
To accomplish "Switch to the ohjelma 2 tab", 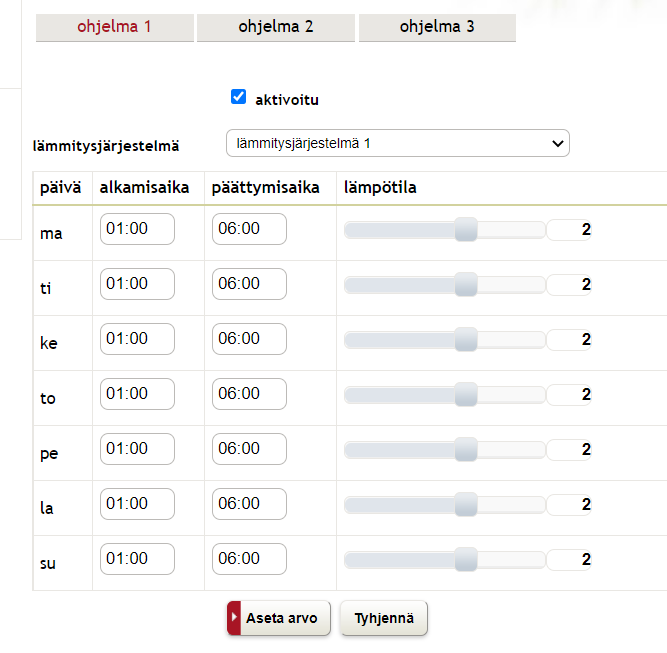I will (276, 27).
